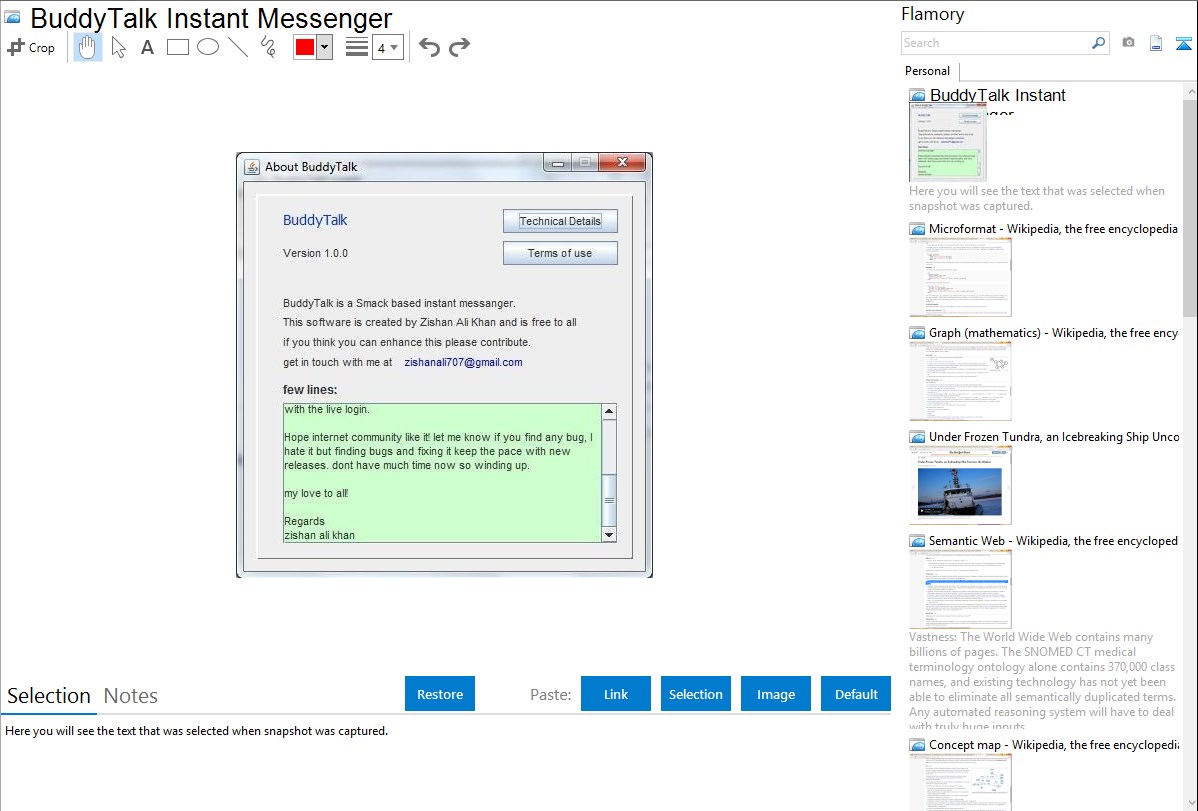Open the Concept map snapshot thumbnail

[x=960, y=781]
